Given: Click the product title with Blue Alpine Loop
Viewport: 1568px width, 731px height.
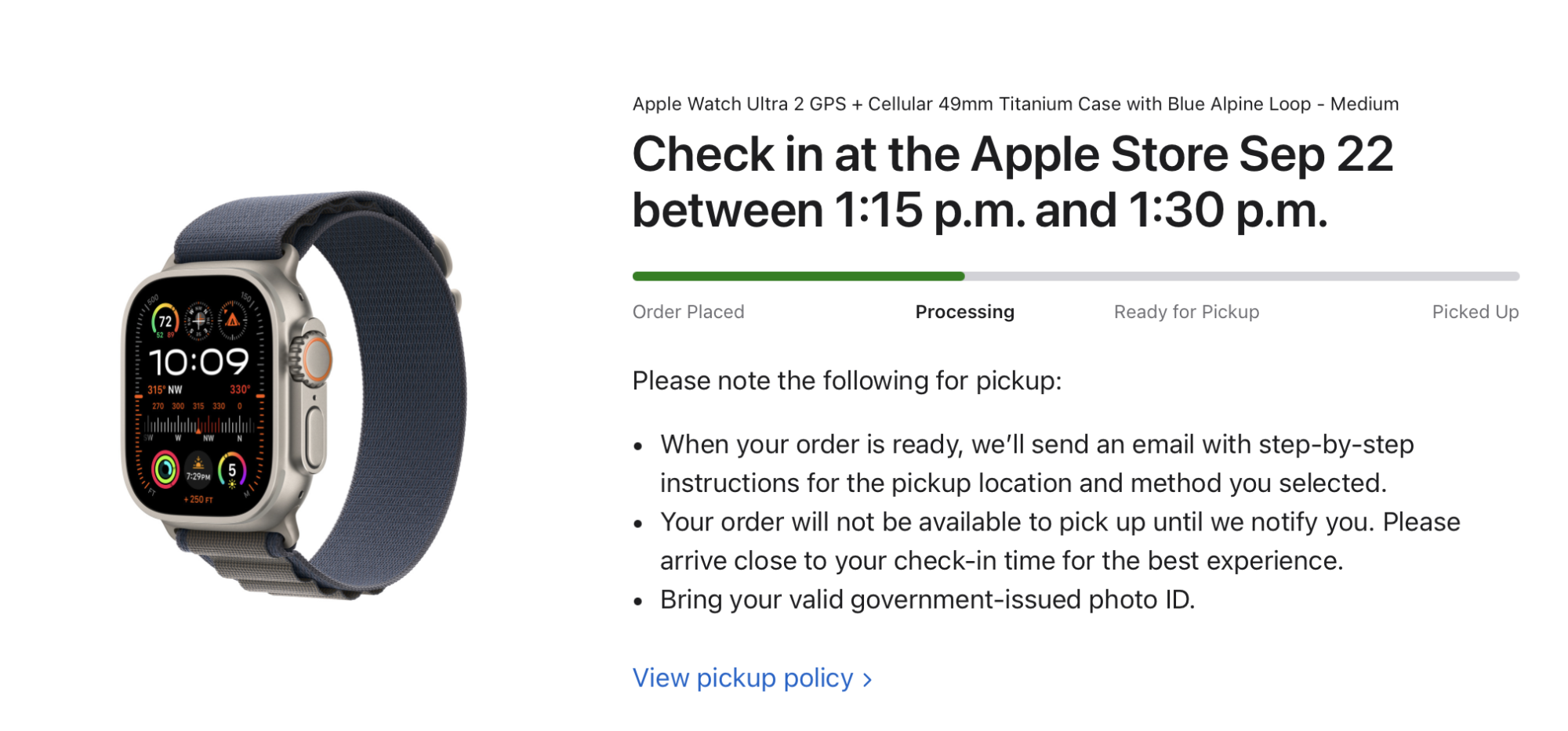Looking at the screenshot, I should click(x=1015, y=104).
